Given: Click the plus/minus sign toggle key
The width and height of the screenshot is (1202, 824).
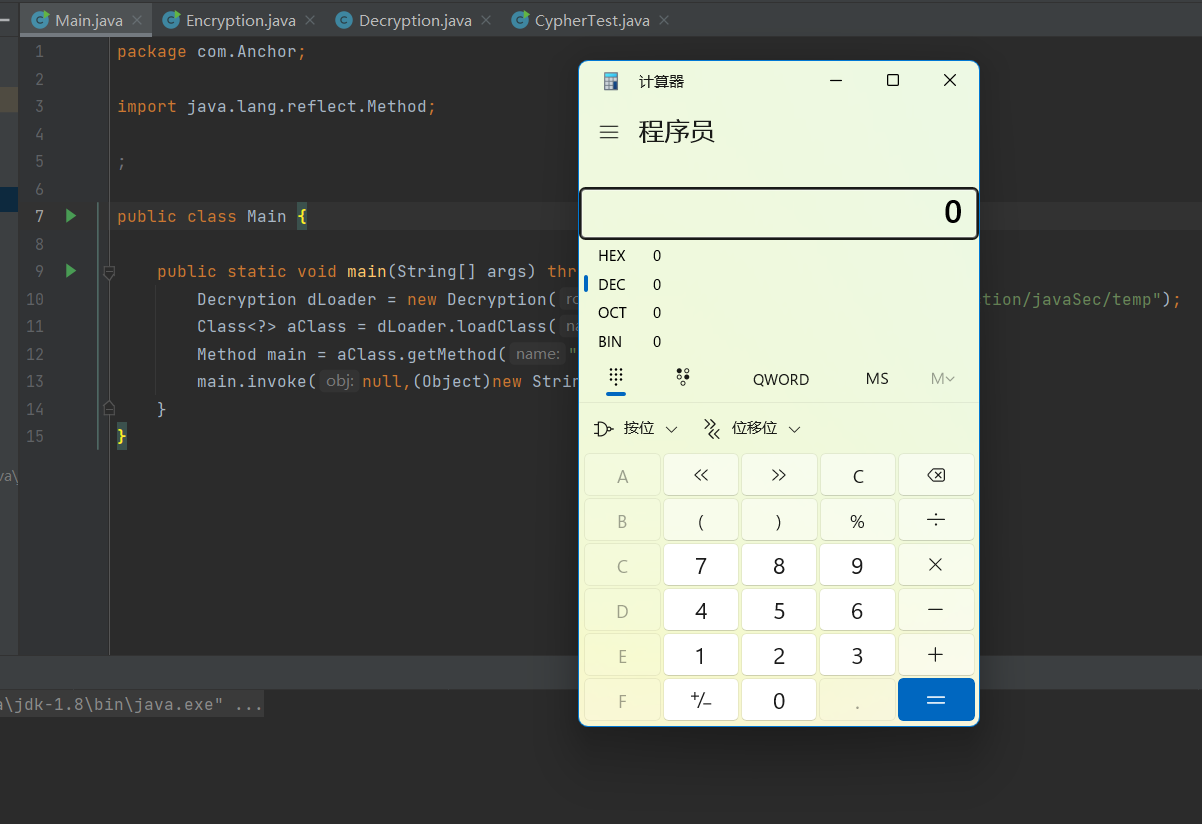Looking at the screenshot, I should [x=701, y=700].
